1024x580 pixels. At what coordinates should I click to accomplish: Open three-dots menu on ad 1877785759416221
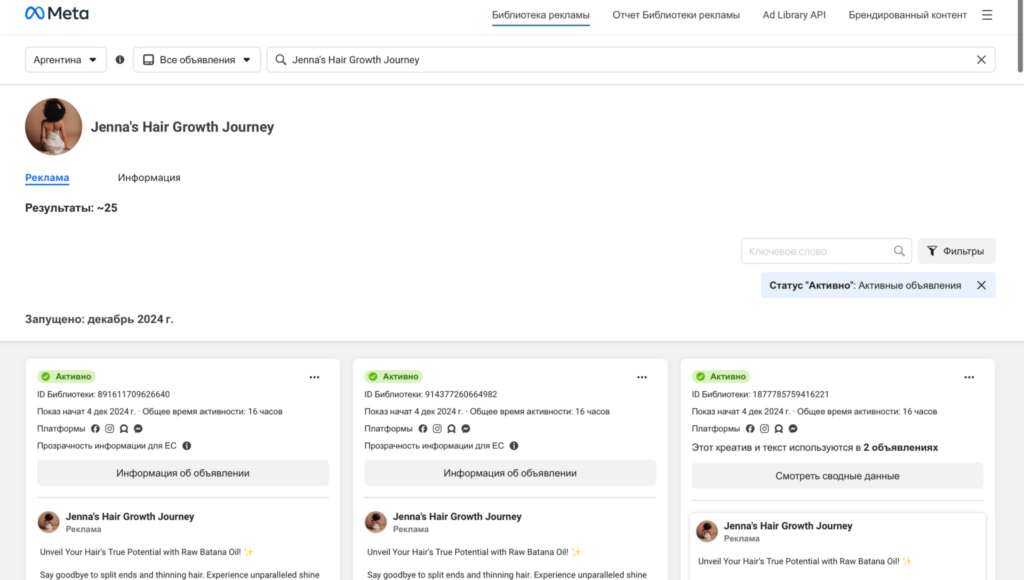pyautogui.click(x=969, y=378)
